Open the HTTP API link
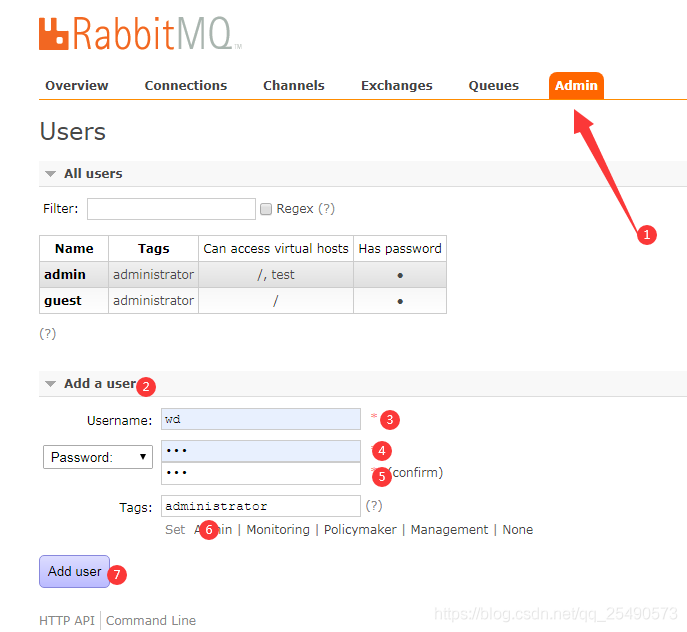This screenshot has height=632, width=687. point(67,621)
